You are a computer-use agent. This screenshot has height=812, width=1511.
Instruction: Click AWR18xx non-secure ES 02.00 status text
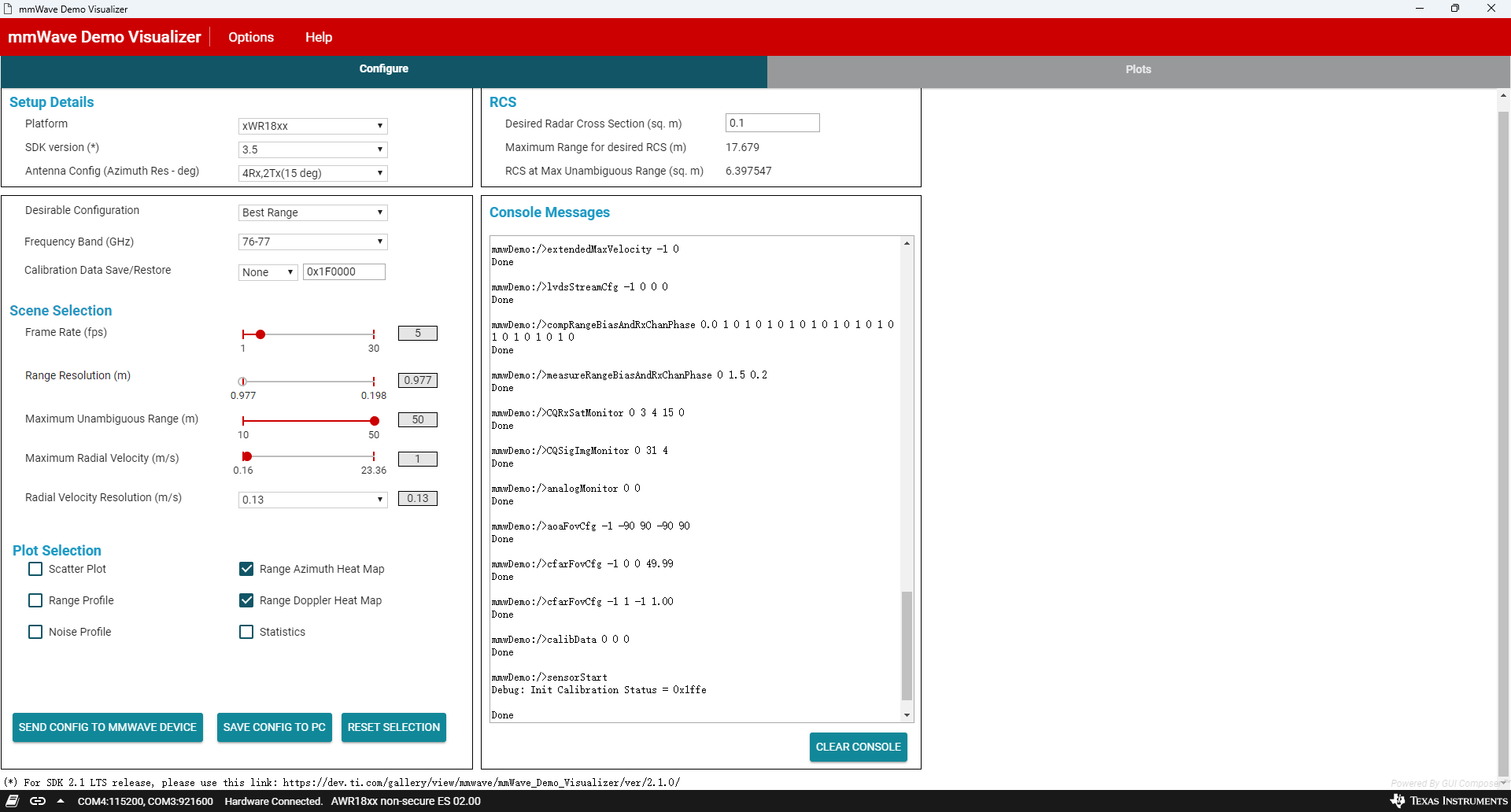(x=406, y=801)
